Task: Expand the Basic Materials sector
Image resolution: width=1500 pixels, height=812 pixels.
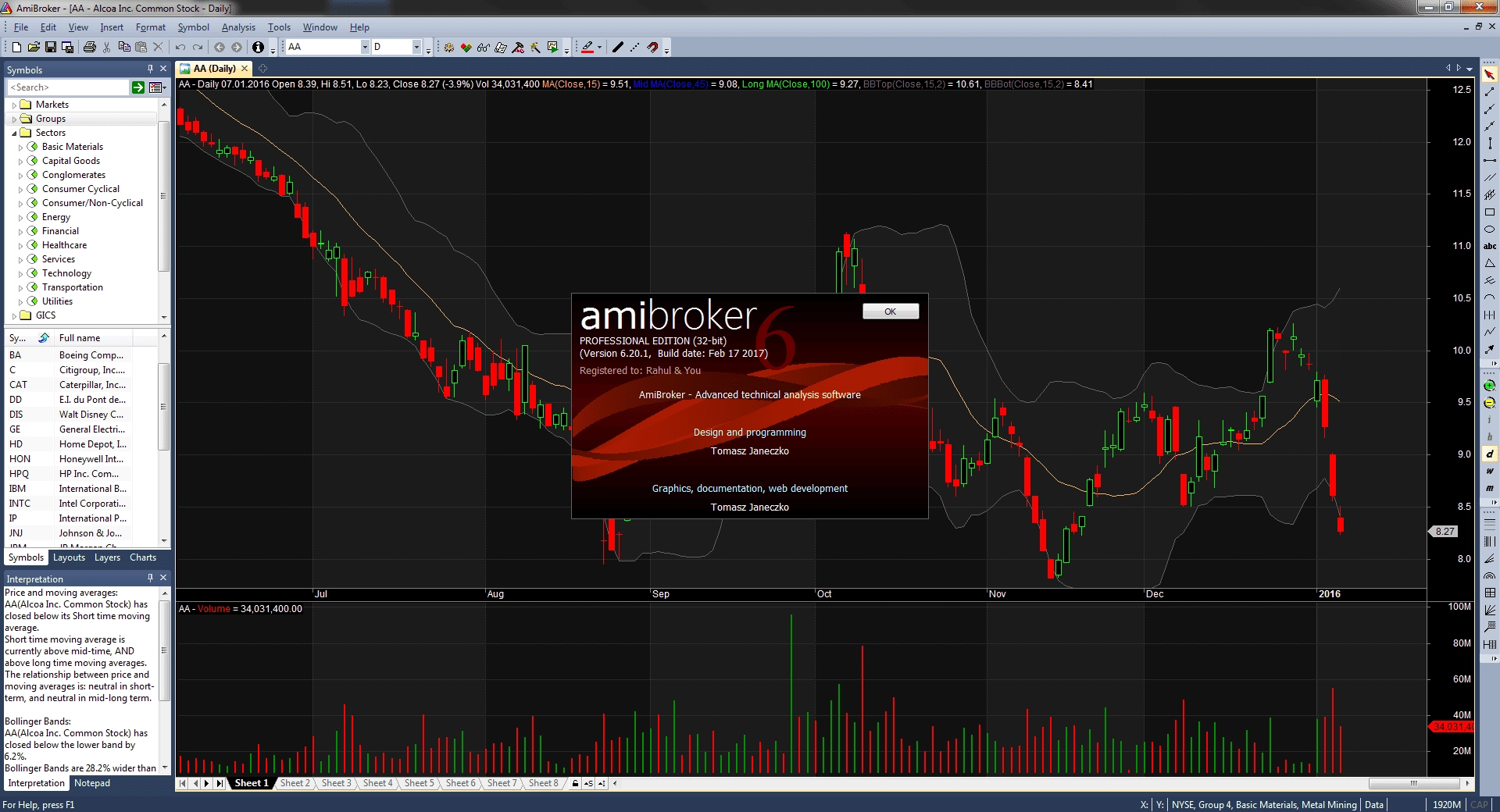Action: (21, 147)
